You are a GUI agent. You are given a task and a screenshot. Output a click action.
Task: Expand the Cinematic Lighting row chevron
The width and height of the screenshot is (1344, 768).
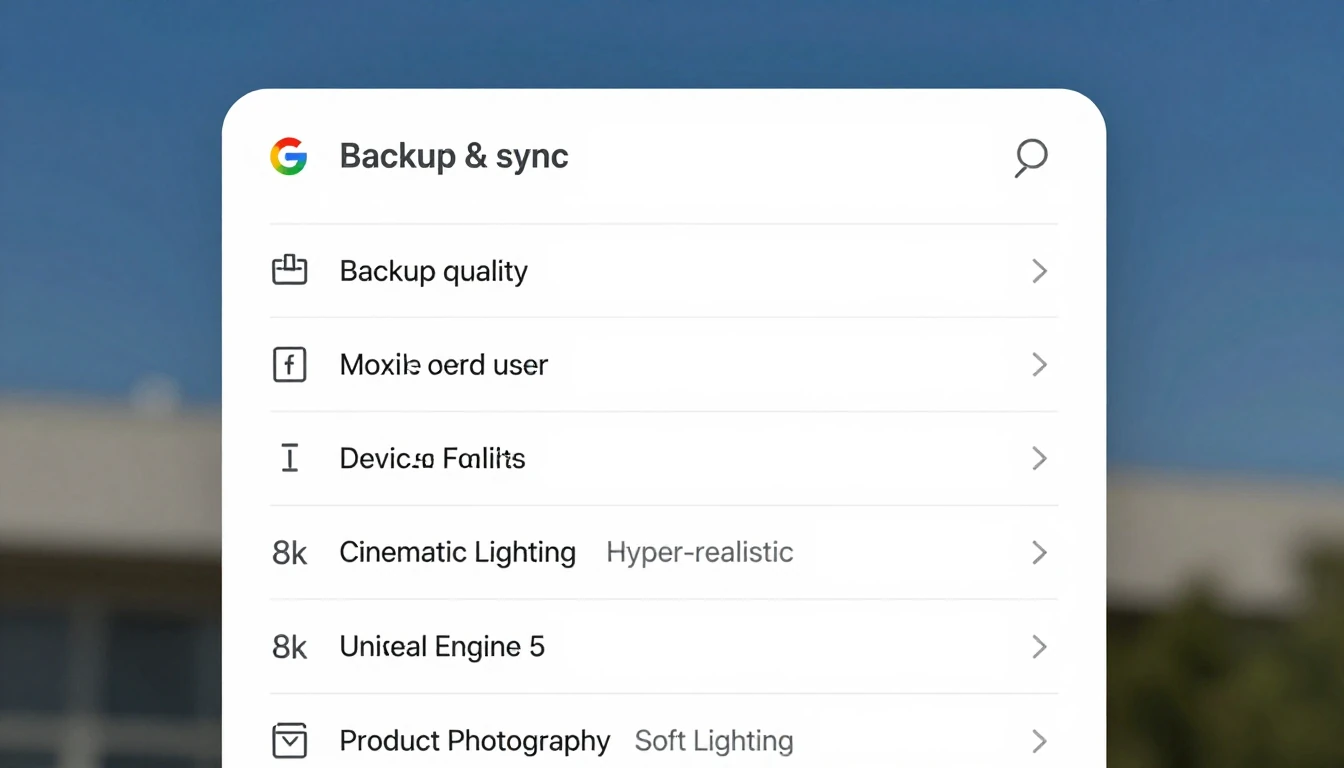coord(1039,553)
